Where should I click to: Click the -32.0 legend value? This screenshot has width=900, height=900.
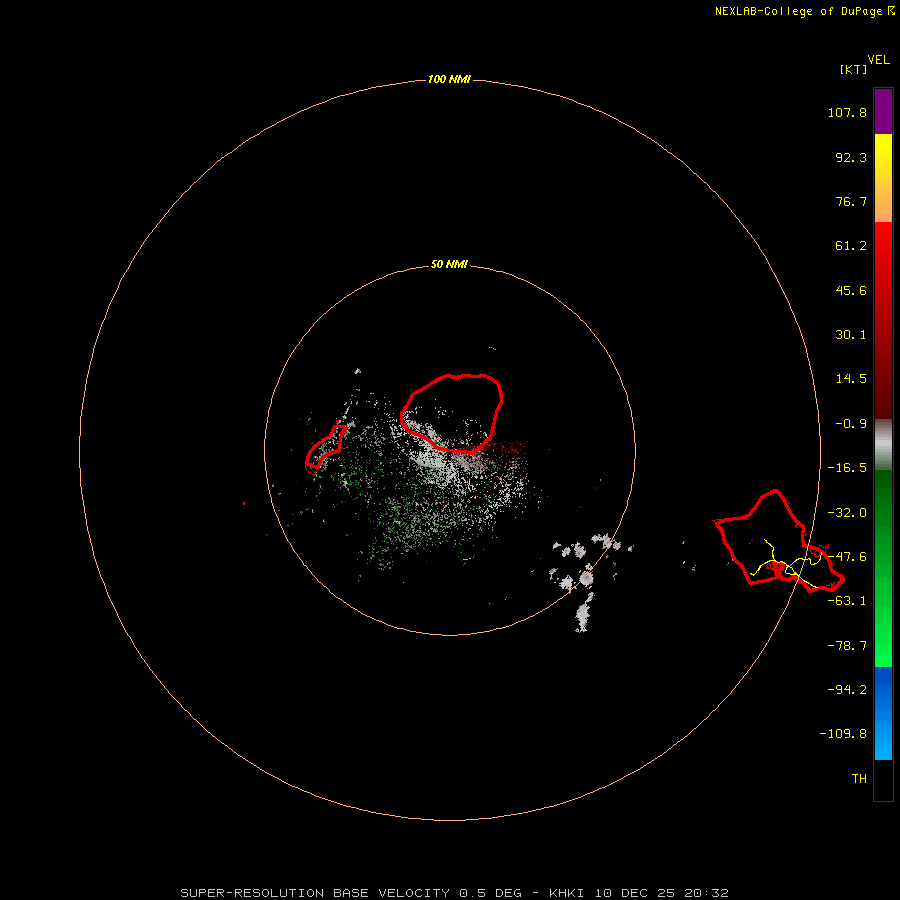coord(847,513)
